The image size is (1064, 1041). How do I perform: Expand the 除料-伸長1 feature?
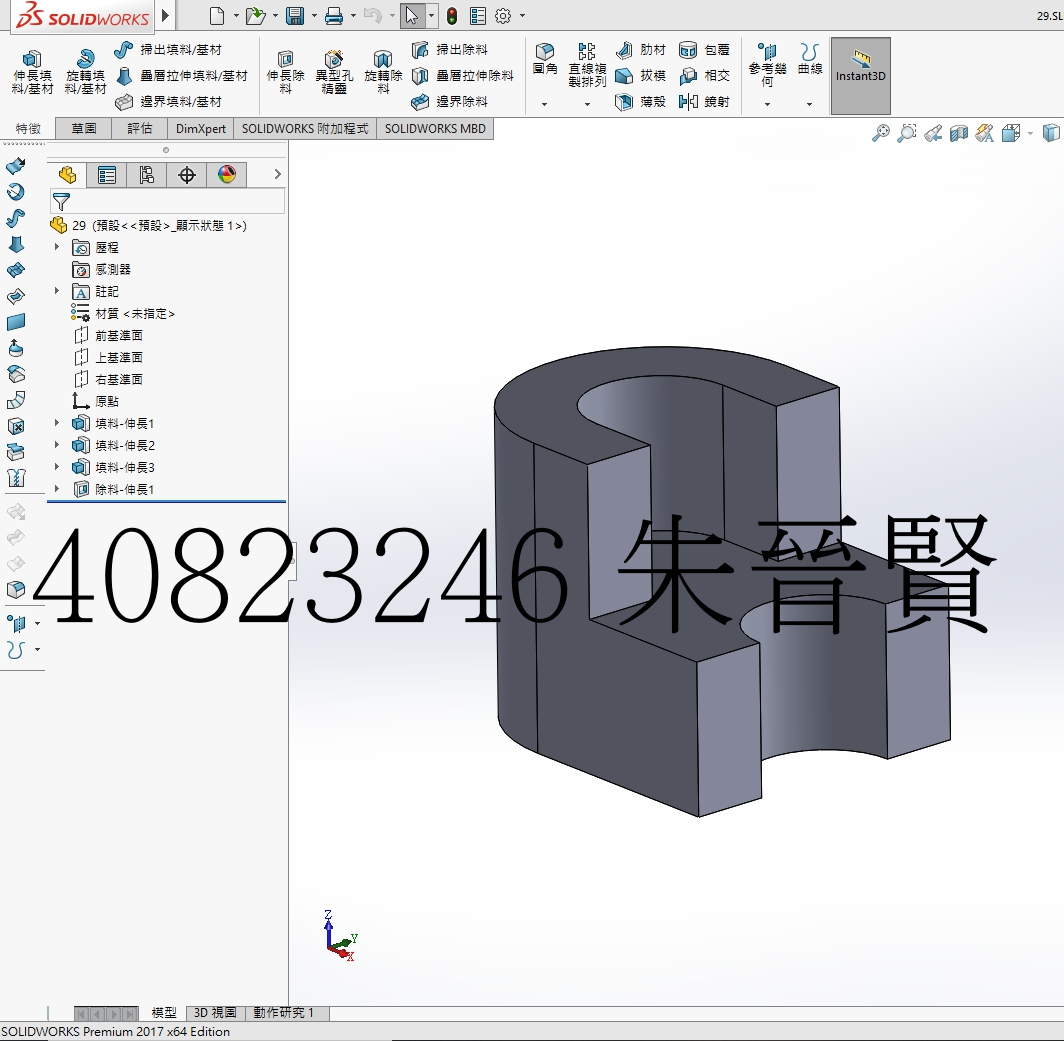pos(57,489)
